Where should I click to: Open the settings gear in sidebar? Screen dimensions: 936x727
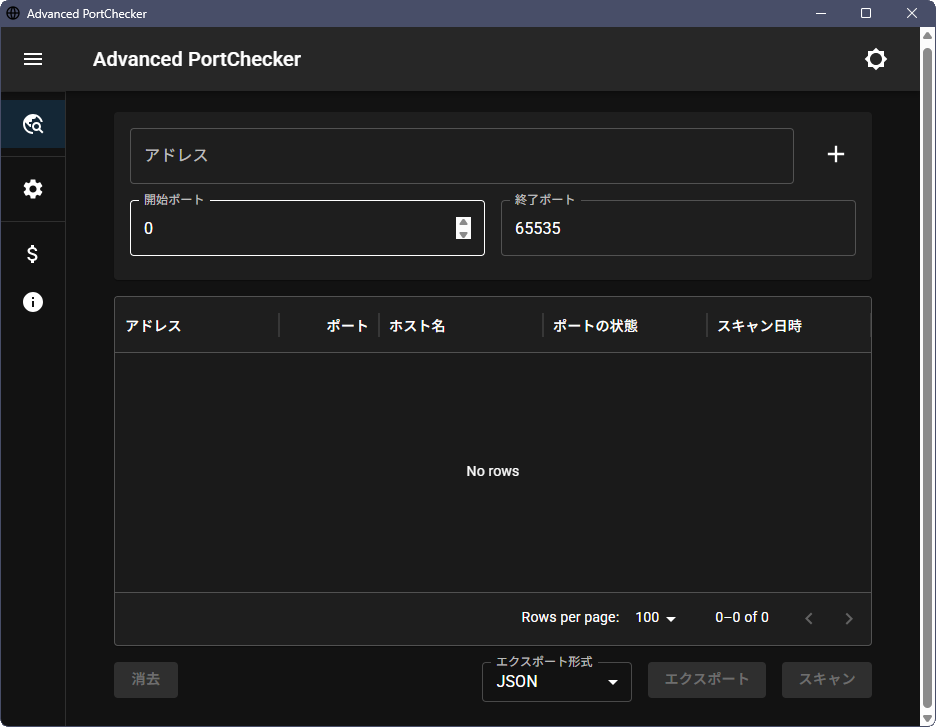click(x=33, y=189)
